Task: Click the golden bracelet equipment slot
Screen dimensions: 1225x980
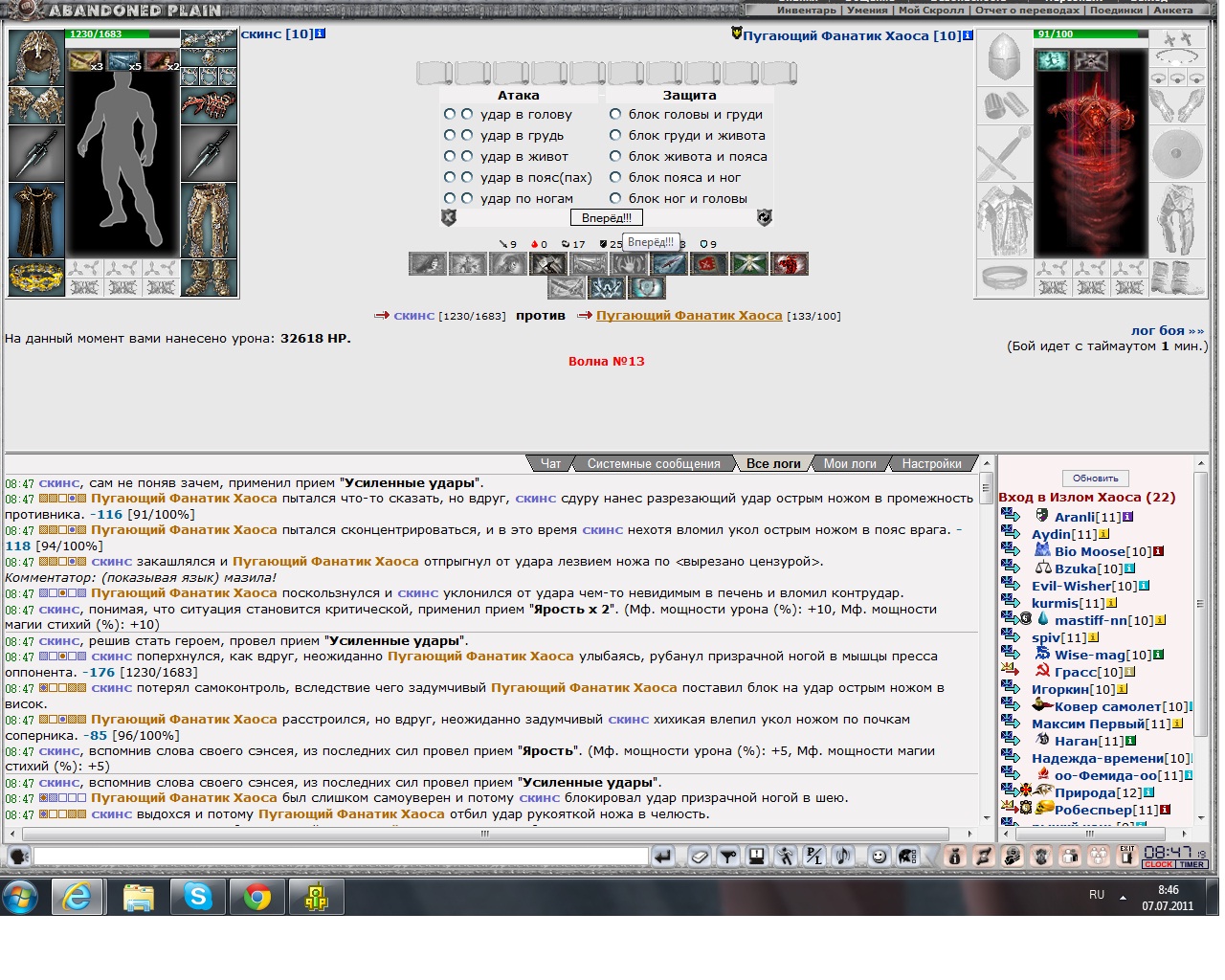Action: pos(36,278)
